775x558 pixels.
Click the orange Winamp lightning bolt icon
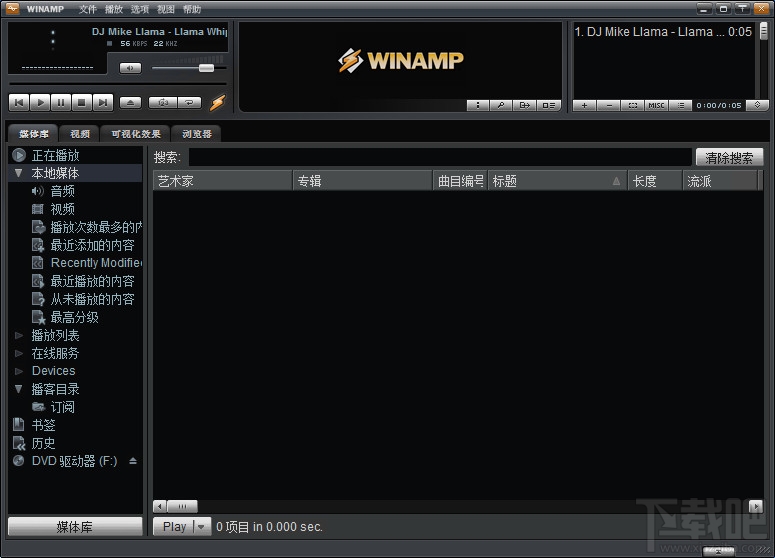tap(217, 102)
